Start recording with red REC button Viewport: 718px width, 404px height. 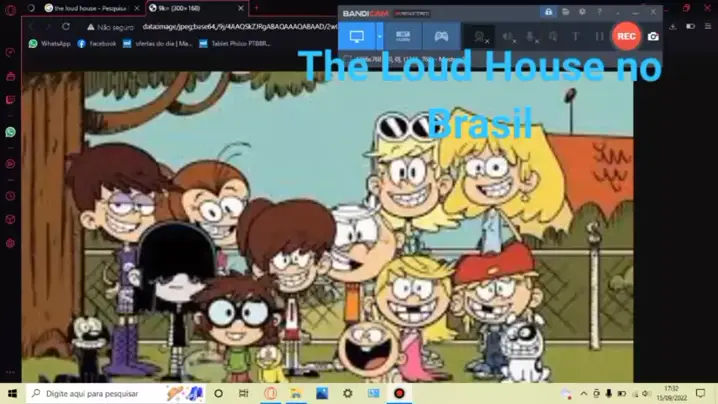626,36
